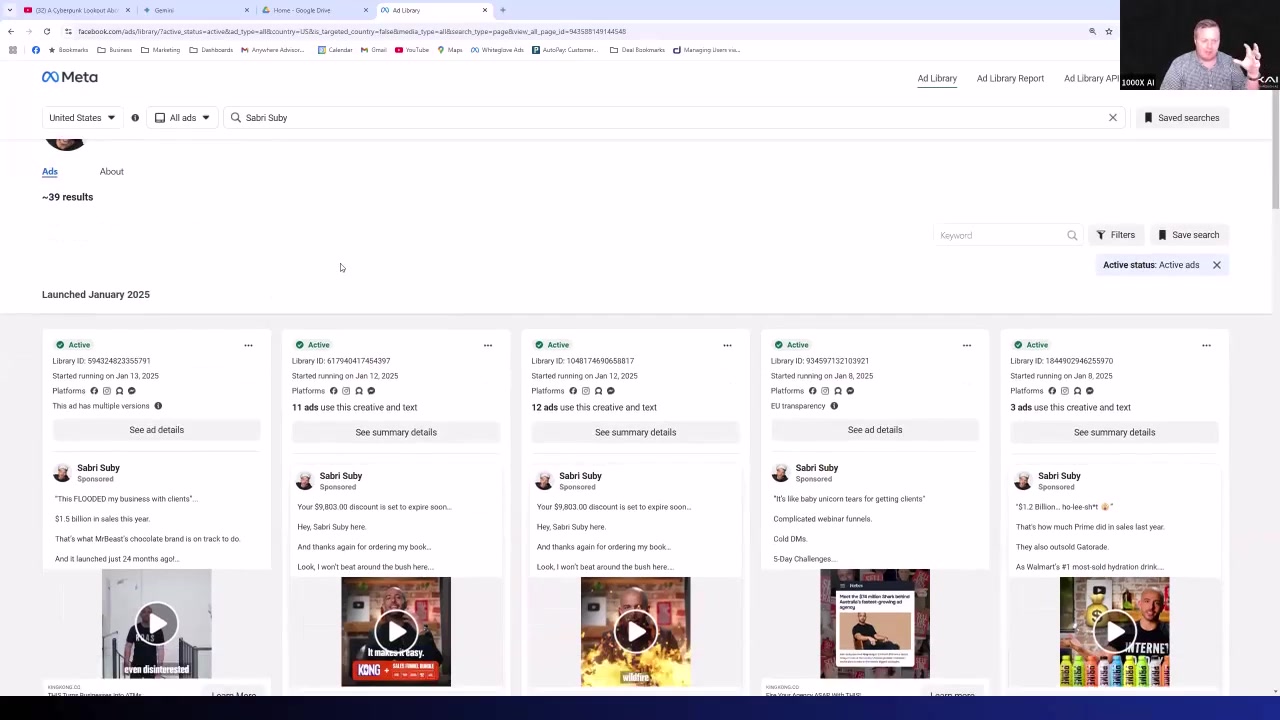Image resolution: width=1280 pixels, height=720 pixels.
Task: Click Instagram platform icon on ad 617940417454397
Action: point(346,391)
